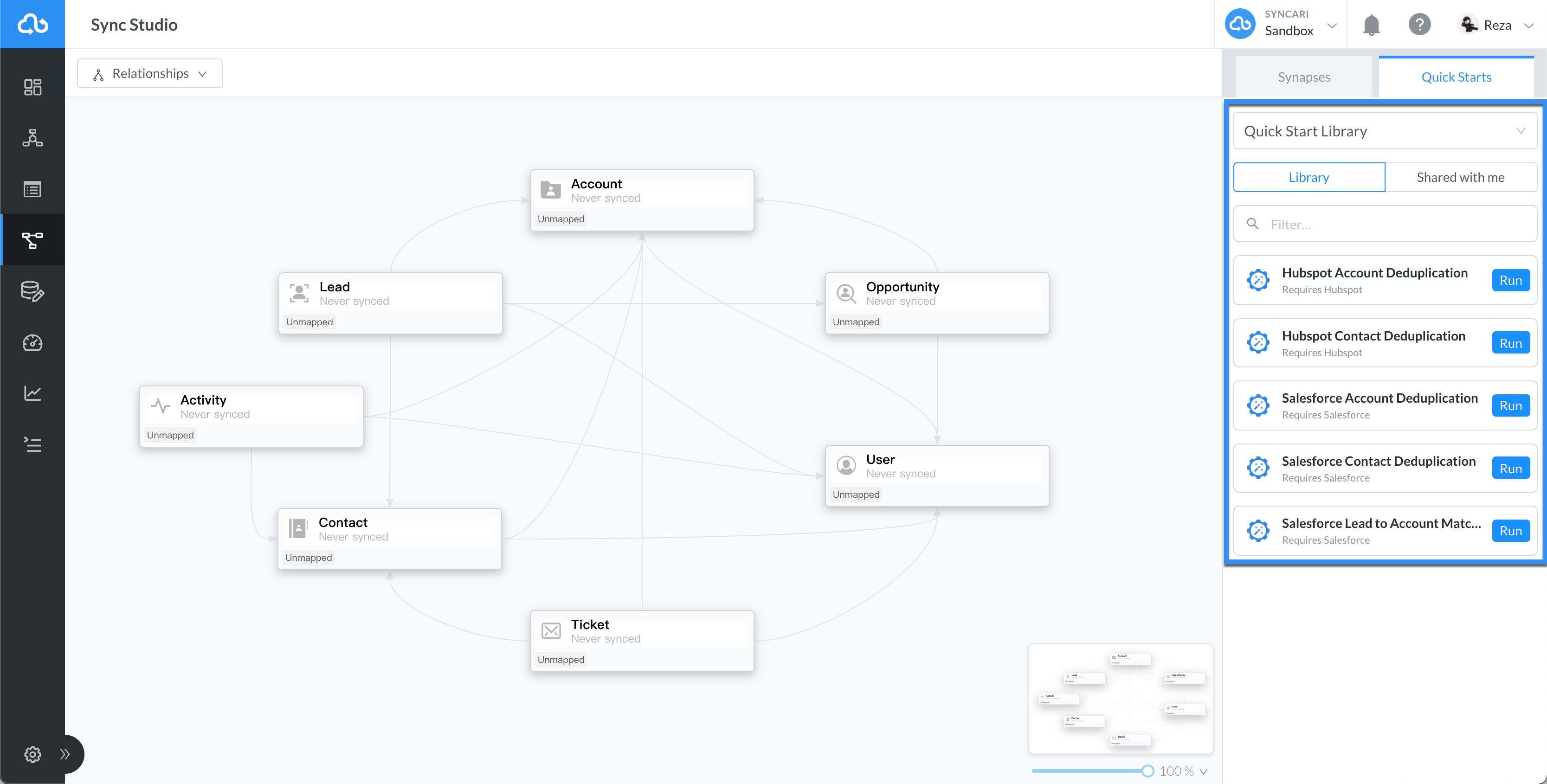Click the Syncari Sandbox cloud icon

[1241, 24]
